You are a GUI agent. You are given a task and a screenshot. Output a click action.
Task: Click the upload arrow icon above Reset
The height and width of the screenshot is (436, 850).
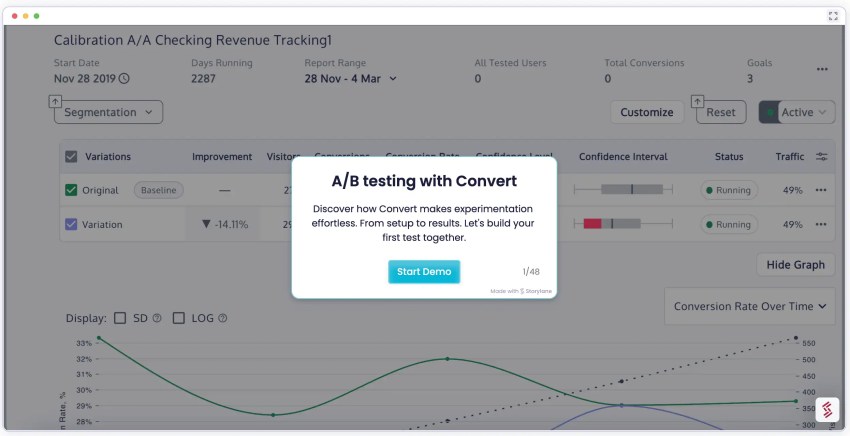pos(698,101)
